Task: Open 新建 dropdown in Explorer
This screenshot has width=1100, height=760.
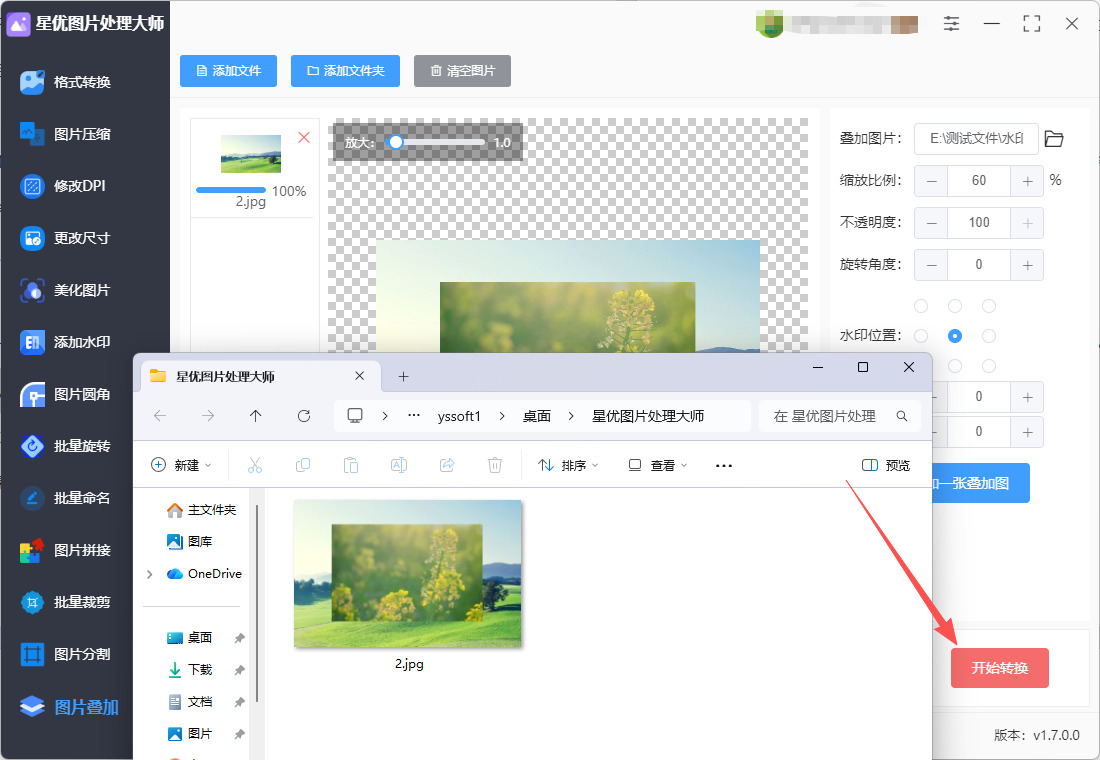Action: click(x=181, y=465)
